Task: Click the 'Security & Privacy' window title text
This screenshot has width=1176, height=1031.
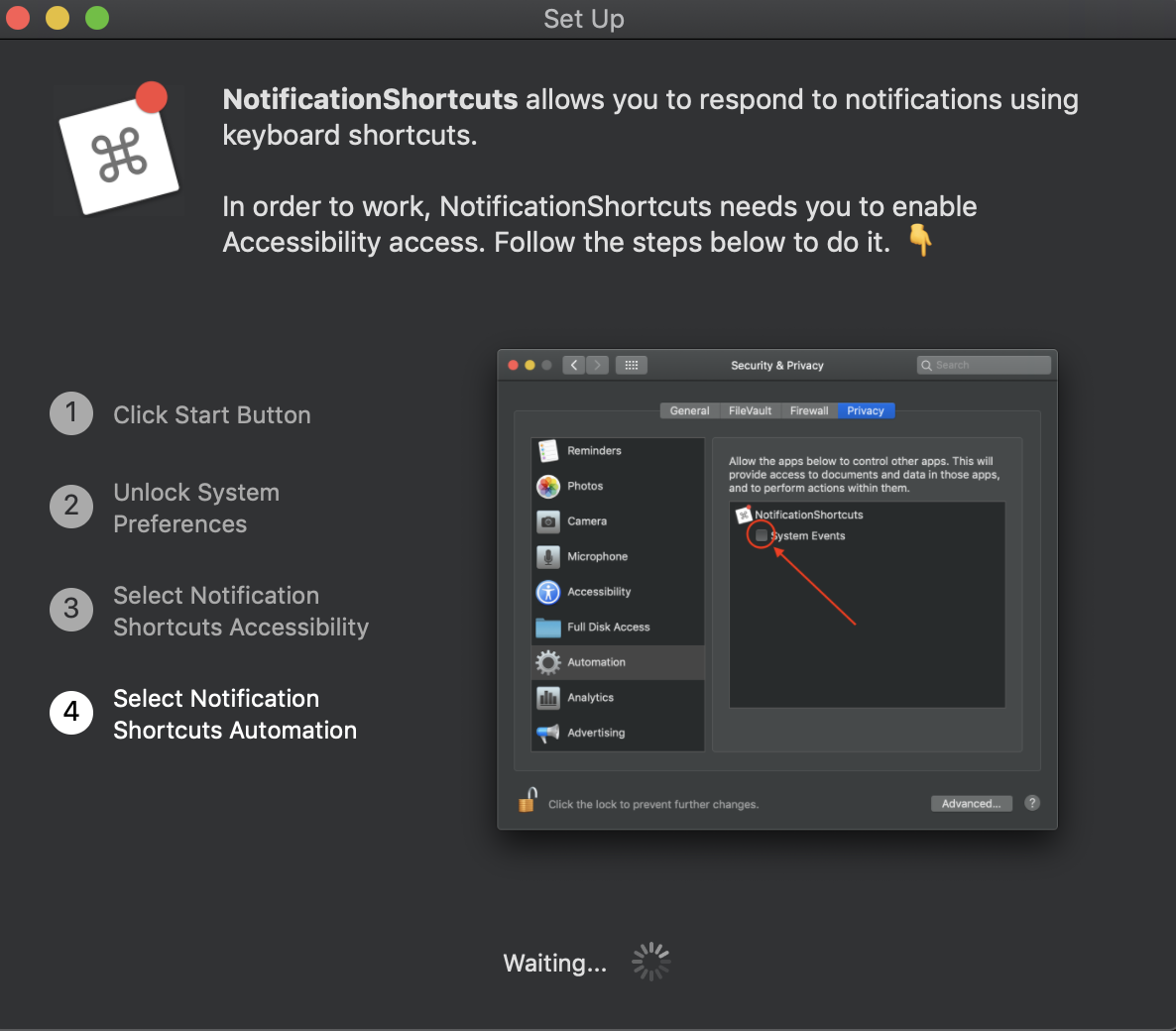Action: click(x=777, y=365)
